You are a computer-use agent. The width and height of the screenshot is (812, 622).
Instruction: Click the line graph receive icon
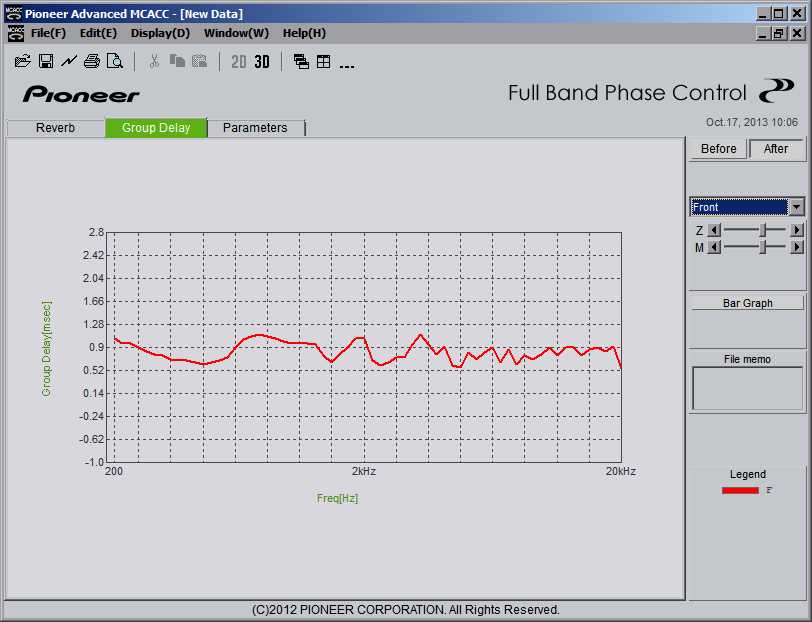[69, 62]
